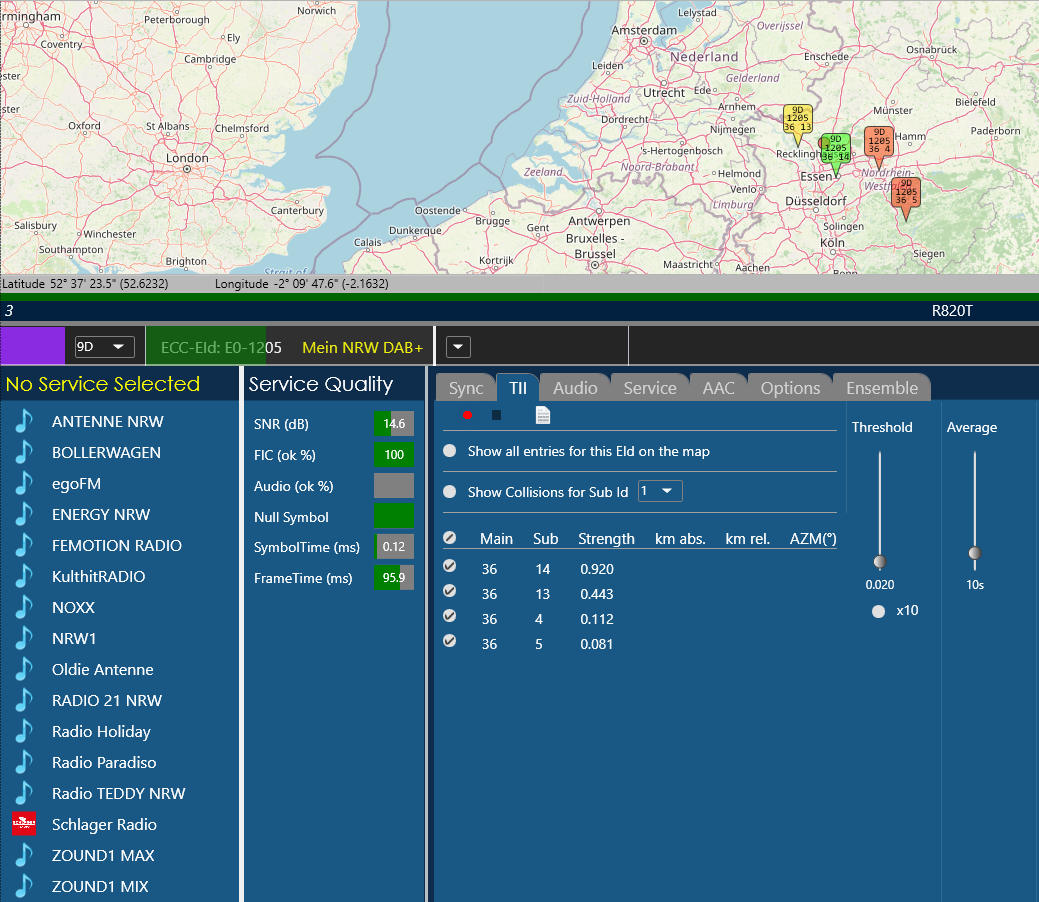1039x902 pixels.
Task: Click the red record button in TII tab
Action: 467,415
